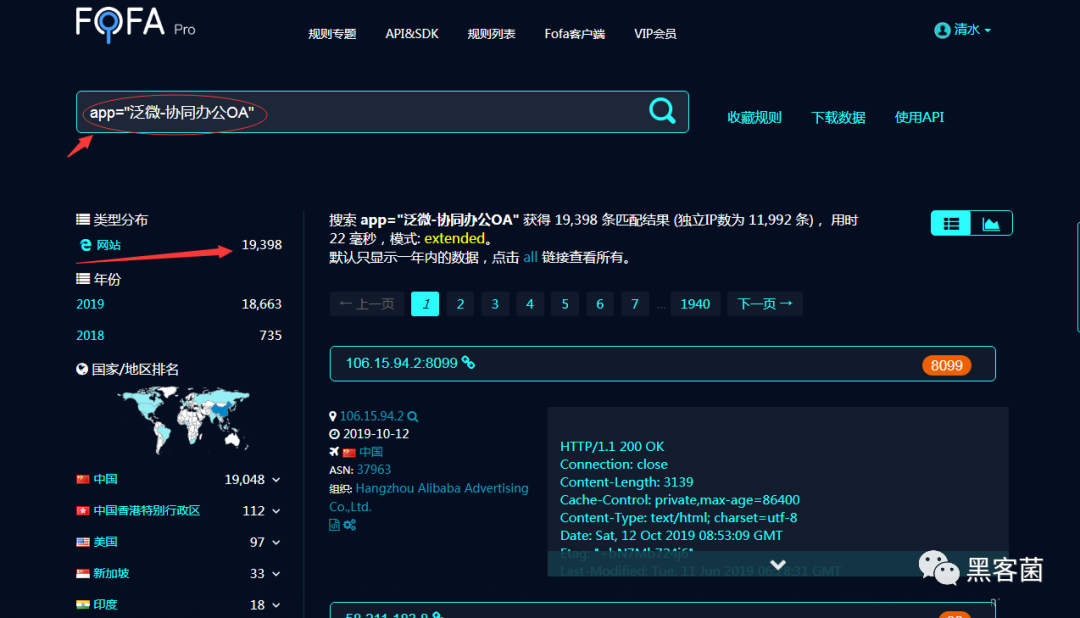The height and width of the screenshot is (618, 1080).
Task: Filter by 中国 in country ranking
Action: 105,480
